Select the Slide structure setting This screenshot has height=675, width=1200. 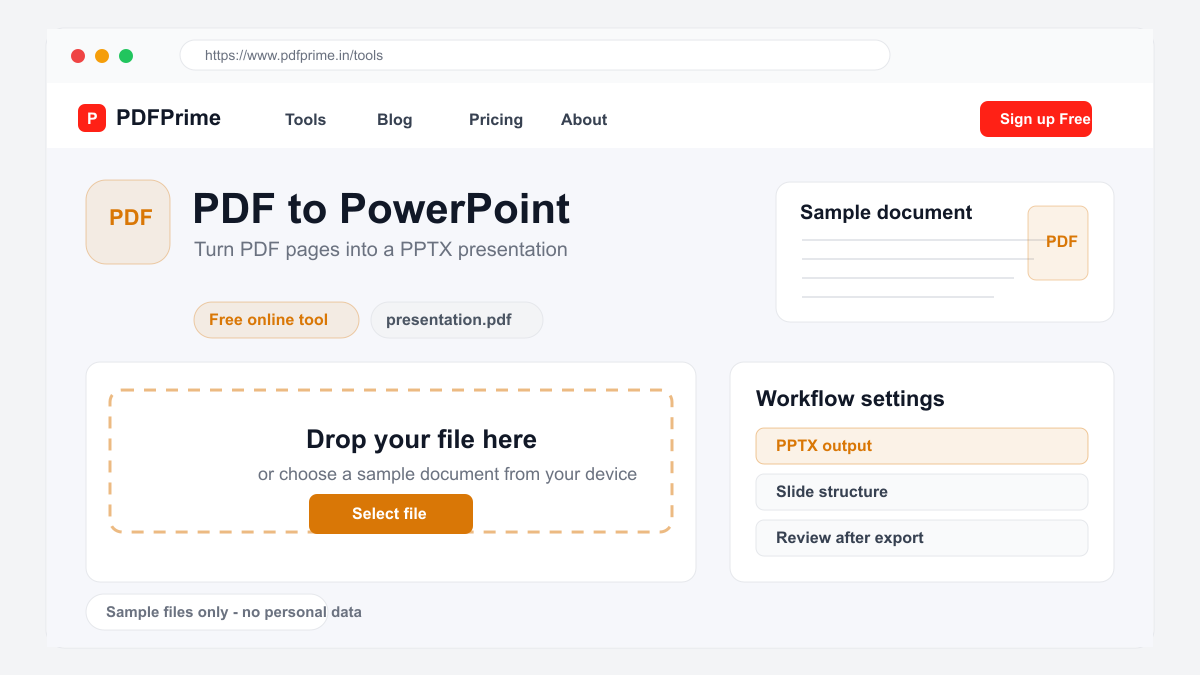click(922, 492)
